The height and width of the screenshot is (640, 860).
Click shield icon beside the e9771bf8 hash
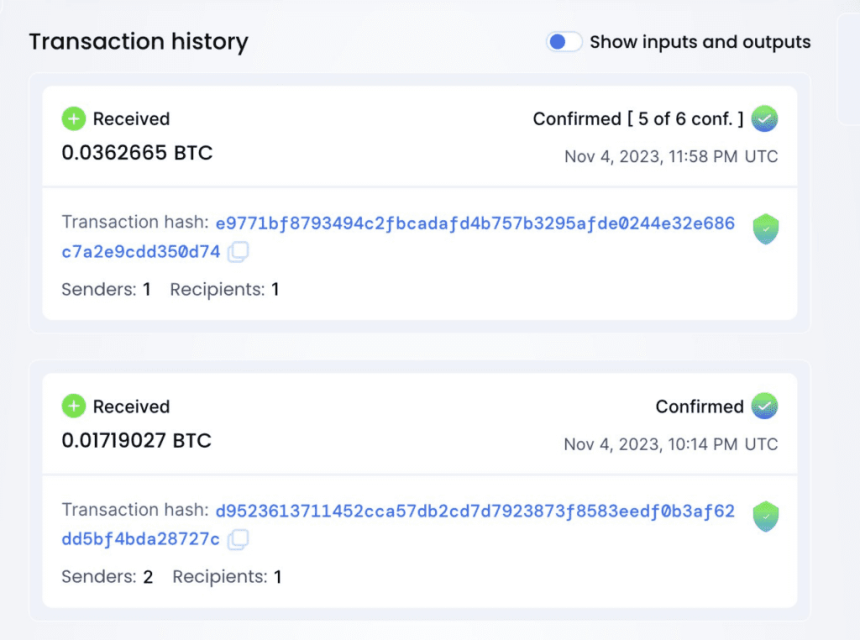(765, 229)
